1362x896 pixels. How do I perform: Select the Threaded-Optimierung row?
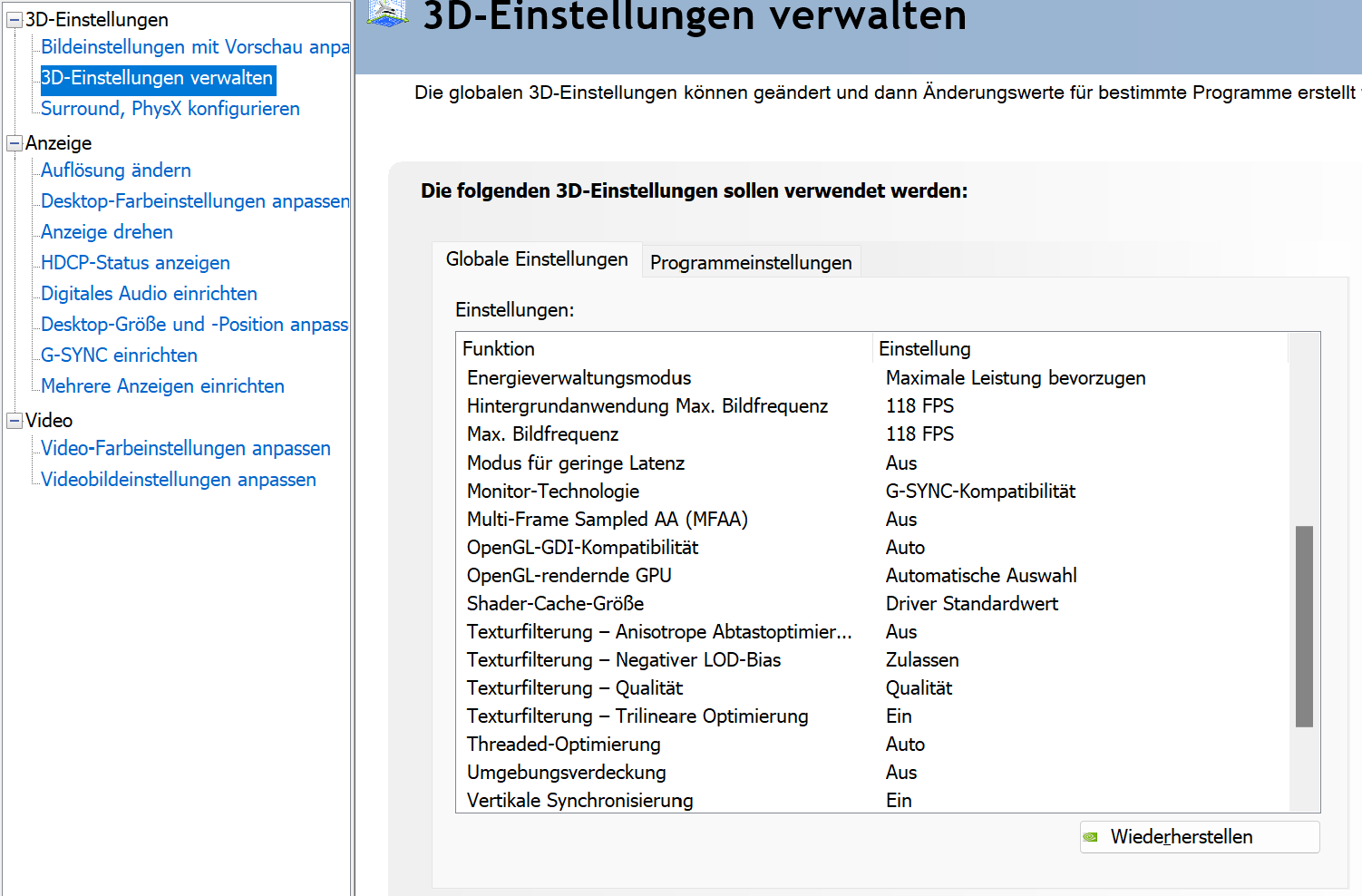pyautogui.click(x=872, y=745)
